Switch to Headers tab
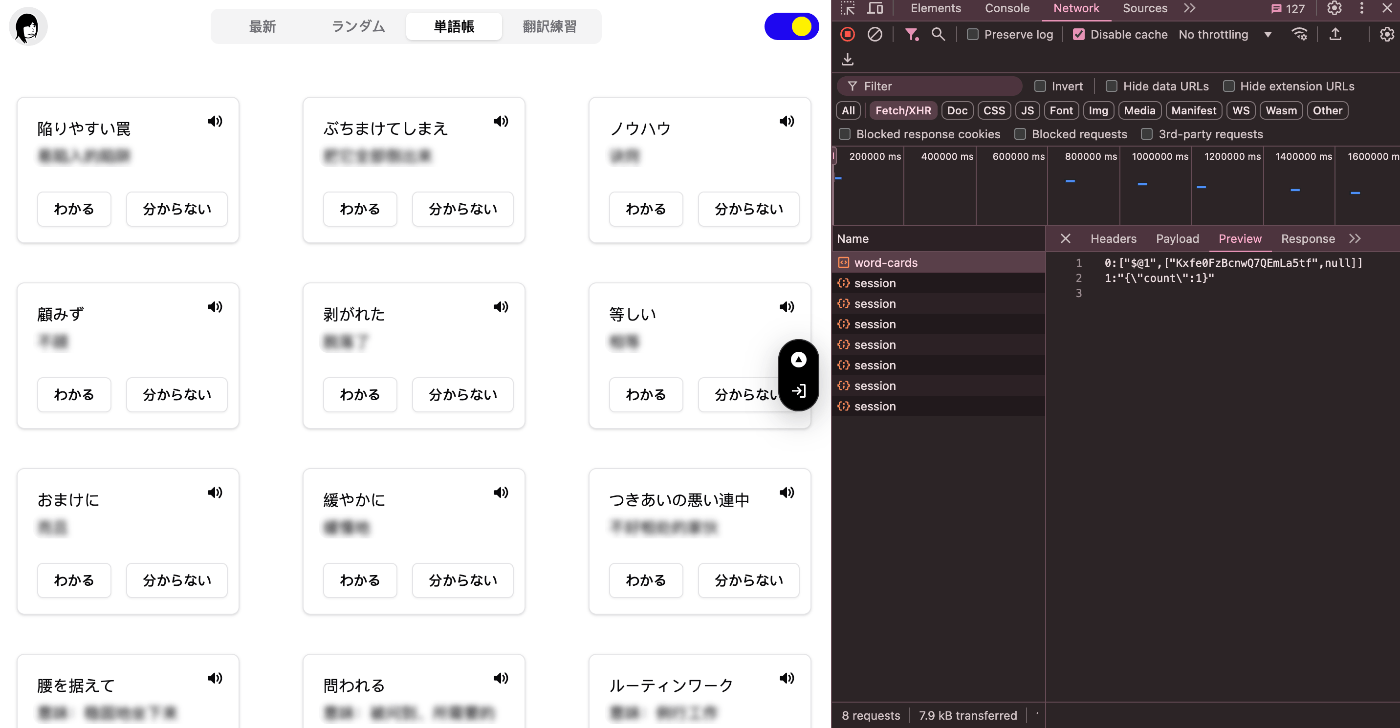 point(1113,239)
